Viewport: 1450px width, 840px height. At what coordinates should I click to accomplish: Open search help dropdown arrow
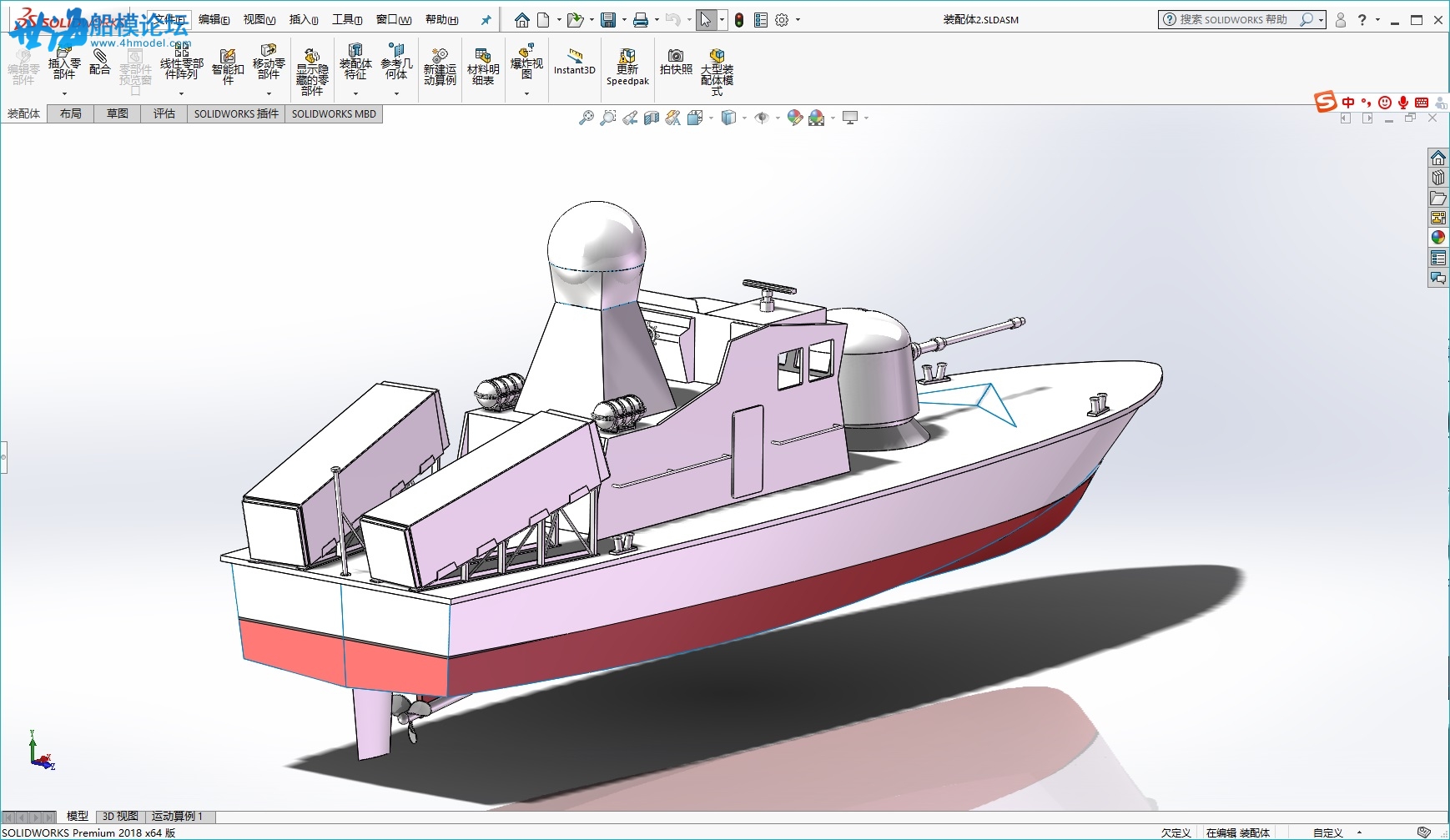click(1321, 20)
